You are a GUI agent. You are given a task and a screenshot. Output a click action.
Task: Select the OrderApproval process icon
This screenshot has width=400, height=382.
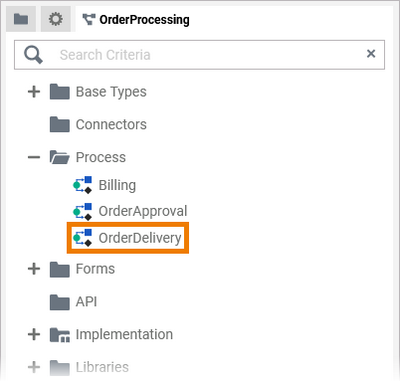(x=83, y=211)
